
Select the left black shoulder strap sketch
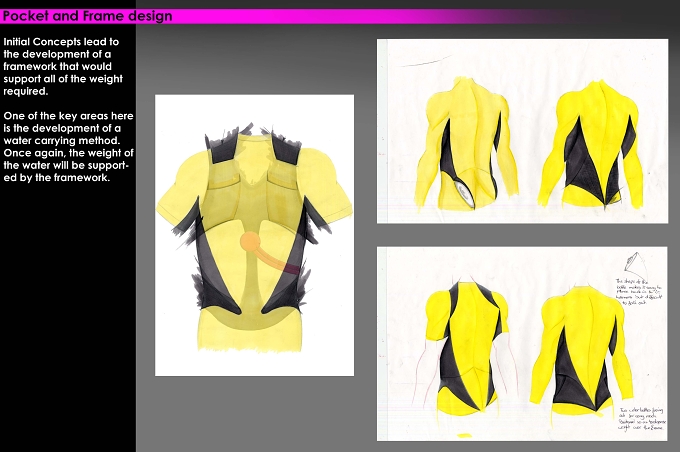tap(221, 145)
